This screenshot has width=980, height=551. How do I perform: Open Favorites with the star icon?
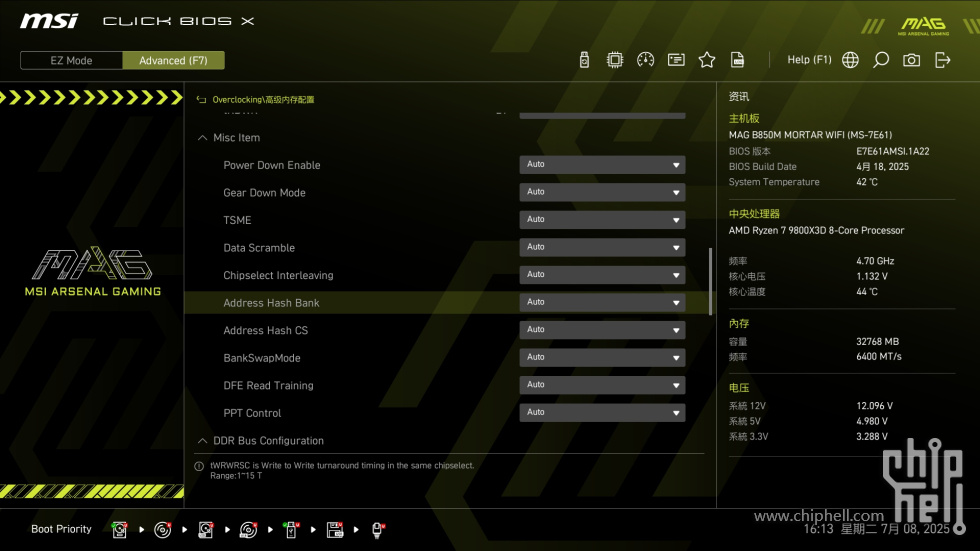707,60
